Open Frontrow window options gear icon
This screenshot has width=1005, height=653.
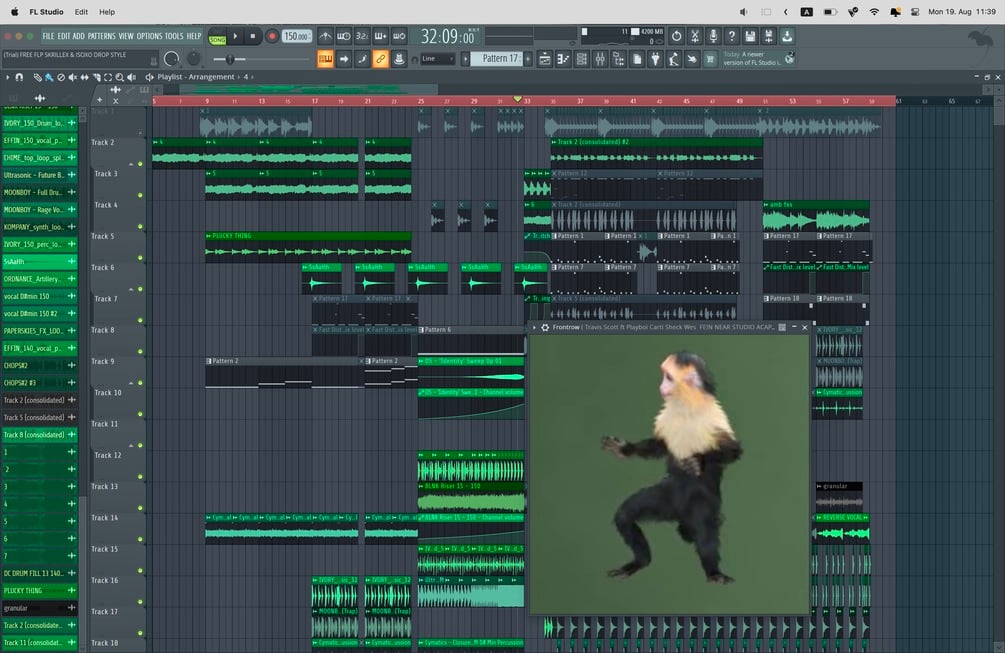[545, 327]
